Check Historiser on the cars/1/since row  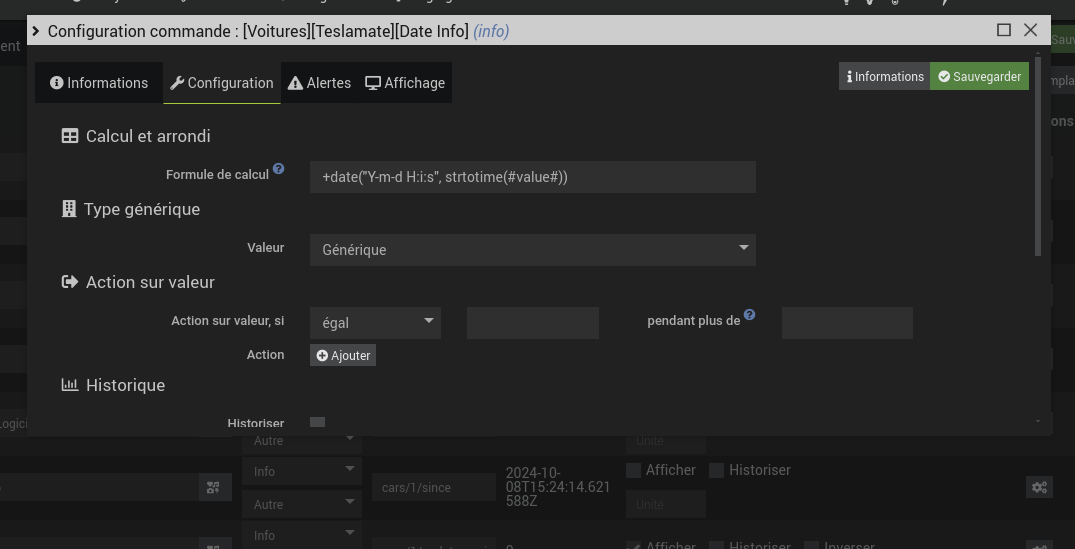point(716,470)
